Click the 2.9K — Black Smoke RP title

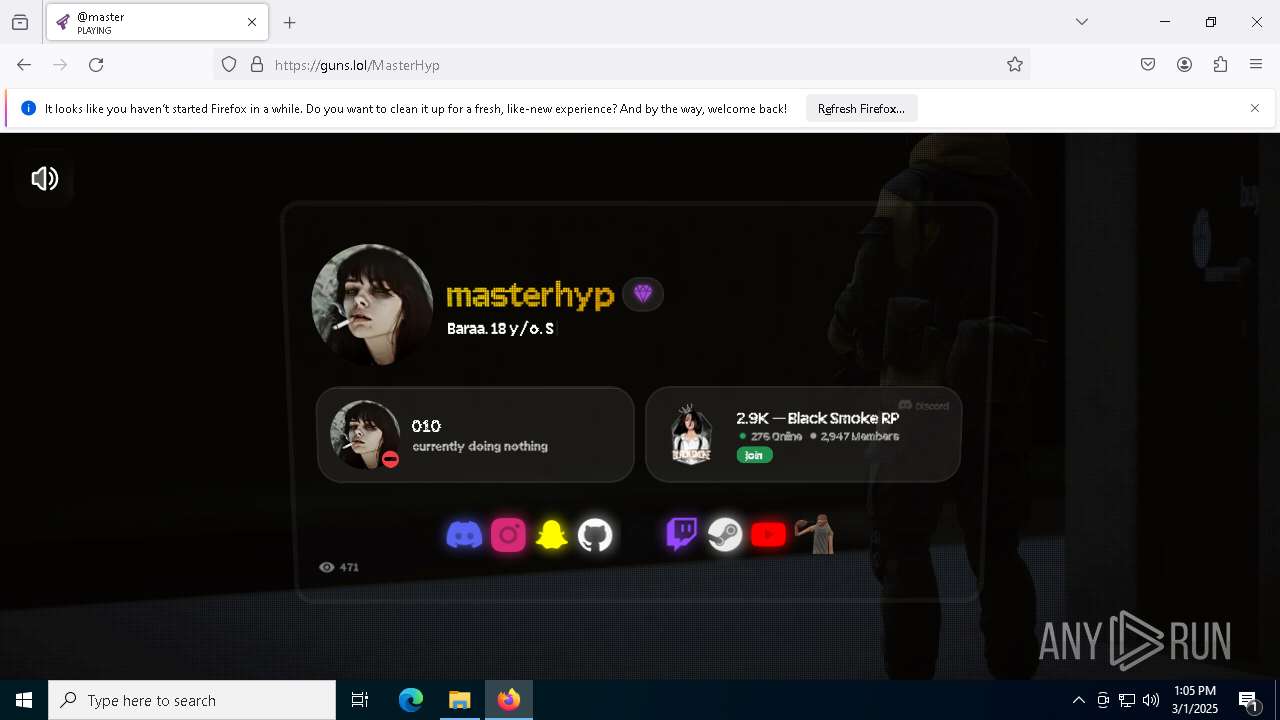click(817, 418)
